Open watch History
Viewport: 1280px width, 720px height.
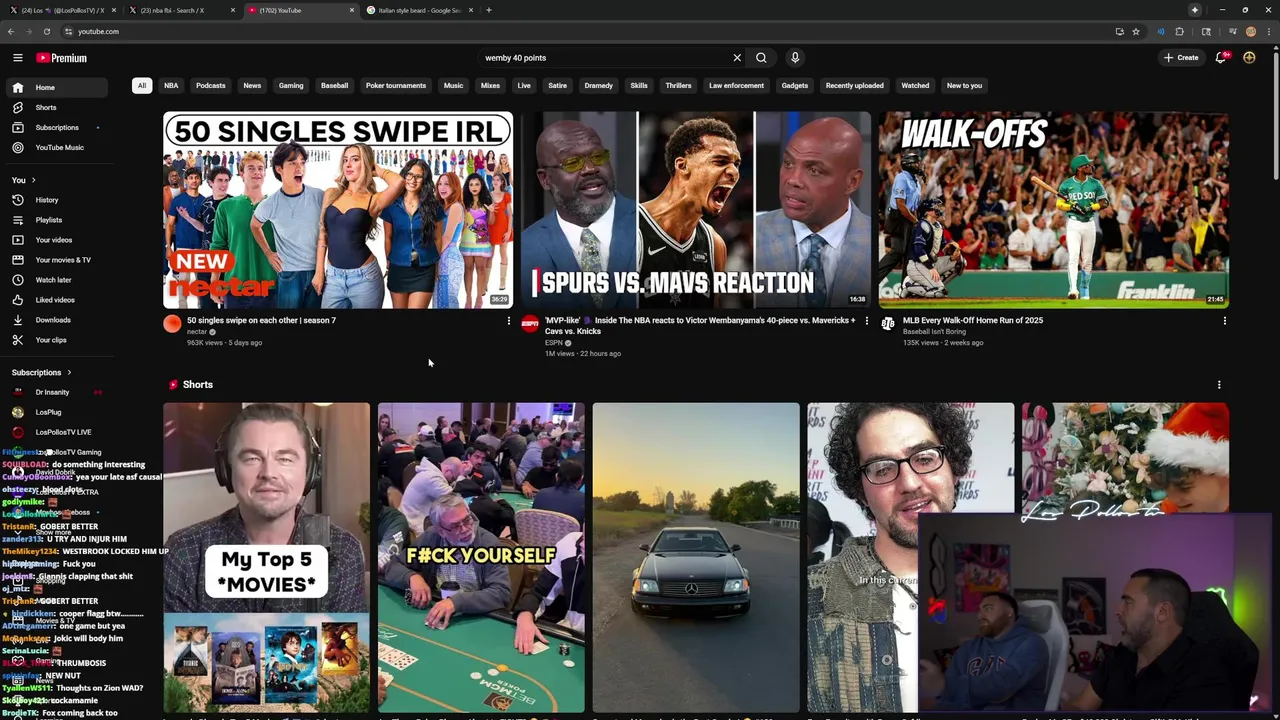pos(55,200)
